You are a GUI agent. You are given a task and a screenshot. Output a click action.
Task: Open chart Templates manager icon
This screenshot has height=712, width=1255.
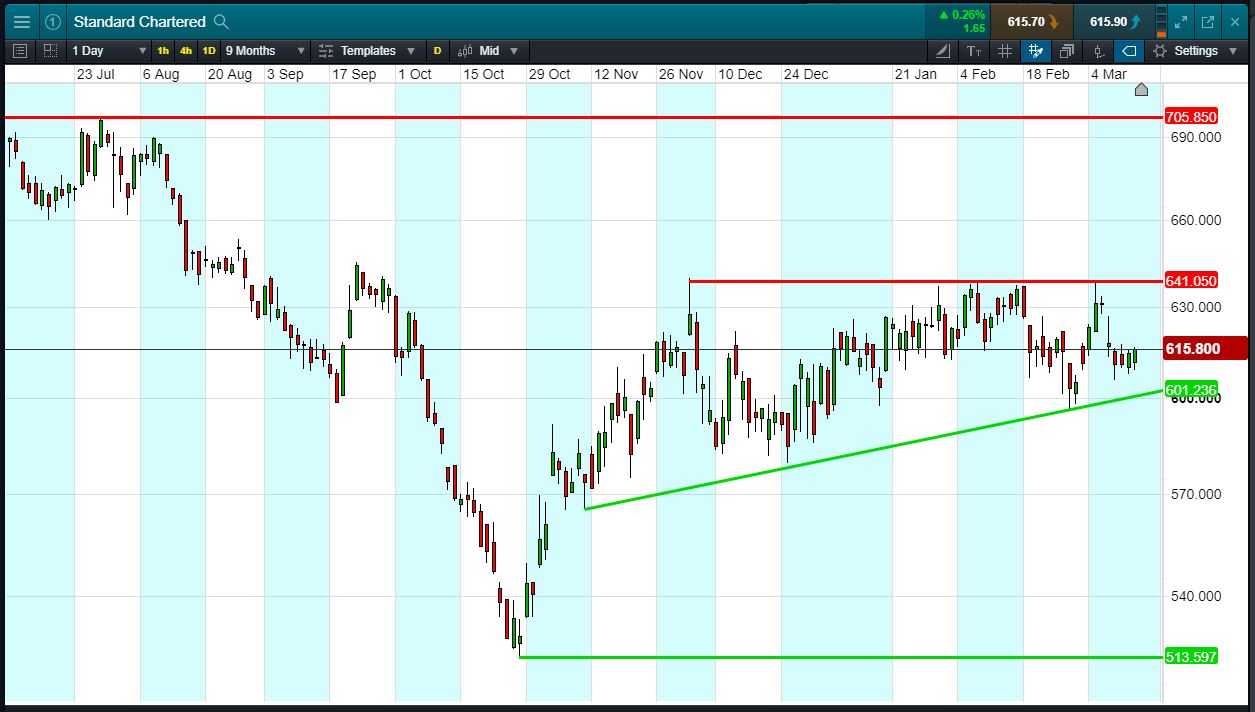[x=326, y=50]
